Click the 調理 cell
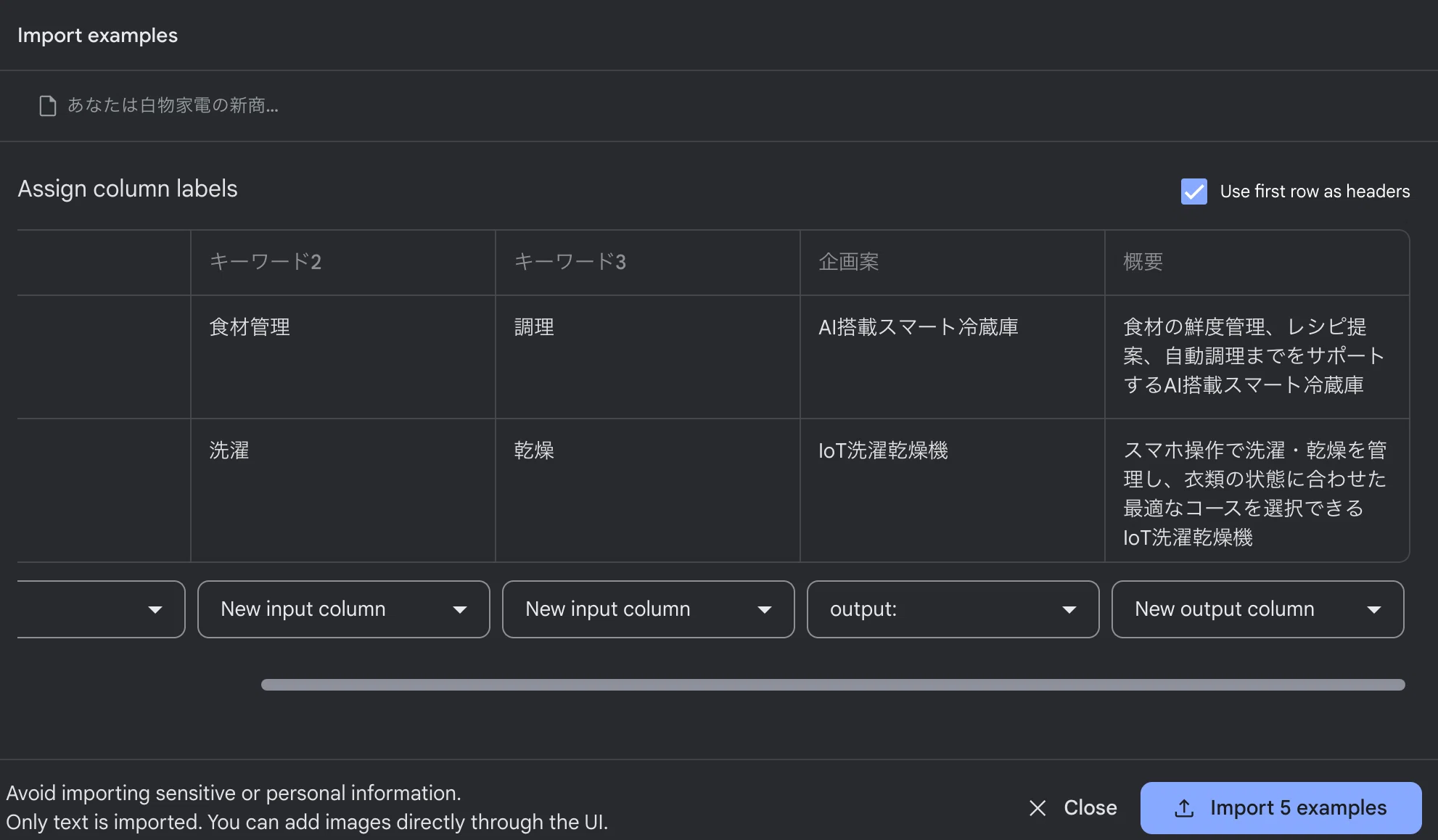This screenshot has width=1438, height=840. (648, 357)
